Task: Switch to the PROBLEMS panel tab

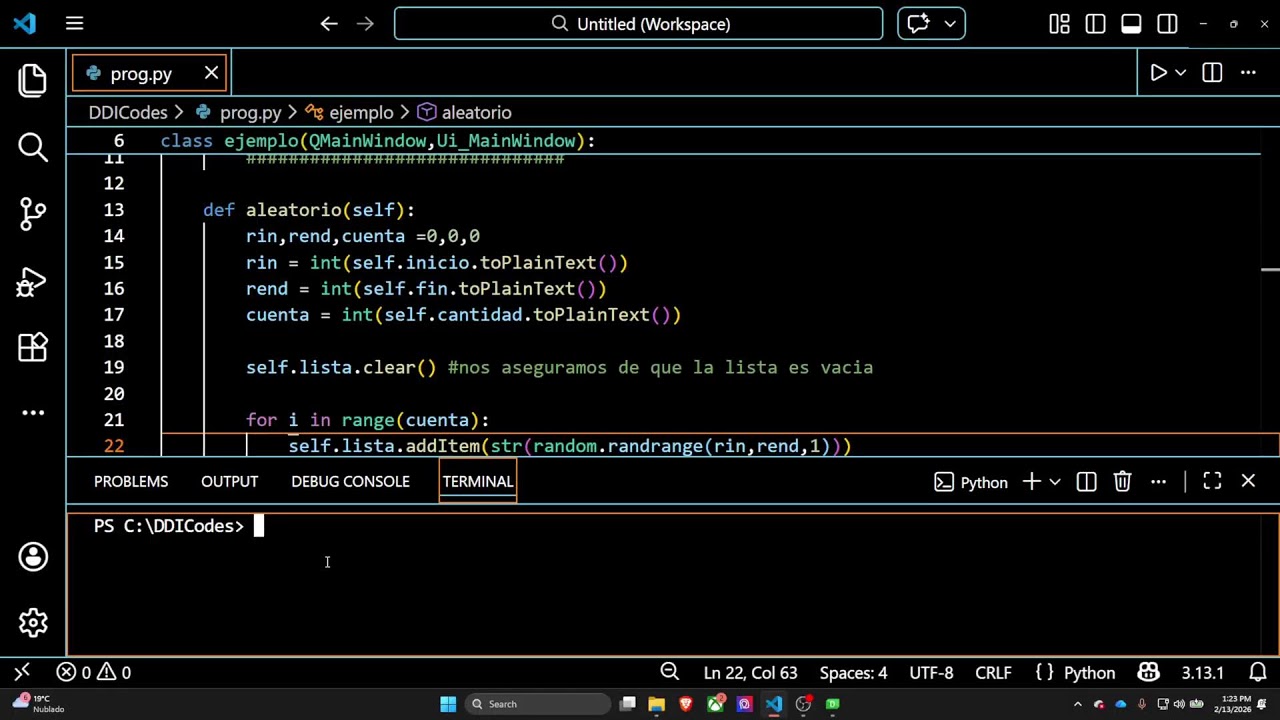Action: tap(131, 482)
